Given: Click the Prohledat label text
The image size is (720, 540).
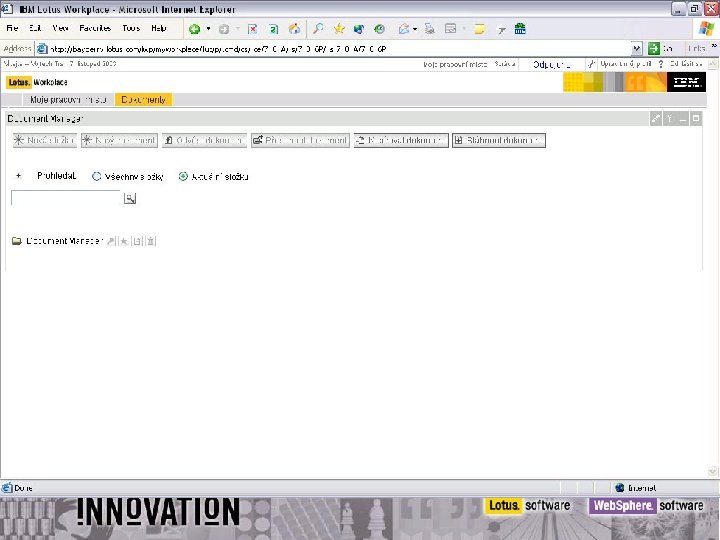Looking at the screenshot, I should click(56, 176).
